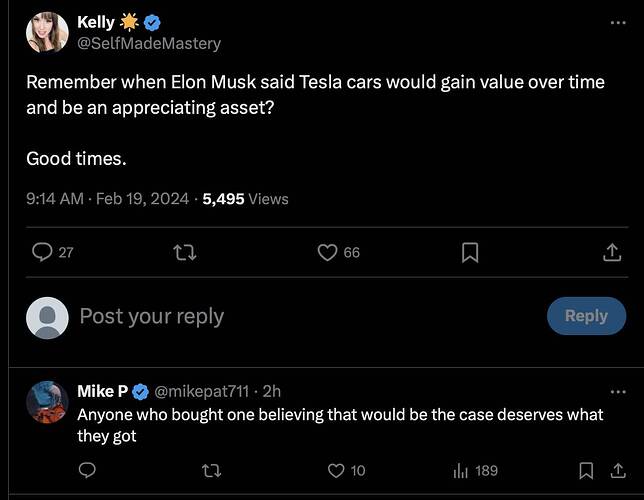Screen dimensions: 644x500
Task: Share Kelly's tweet via share icon
Action: pyautogui.click(x=612, y=252)
